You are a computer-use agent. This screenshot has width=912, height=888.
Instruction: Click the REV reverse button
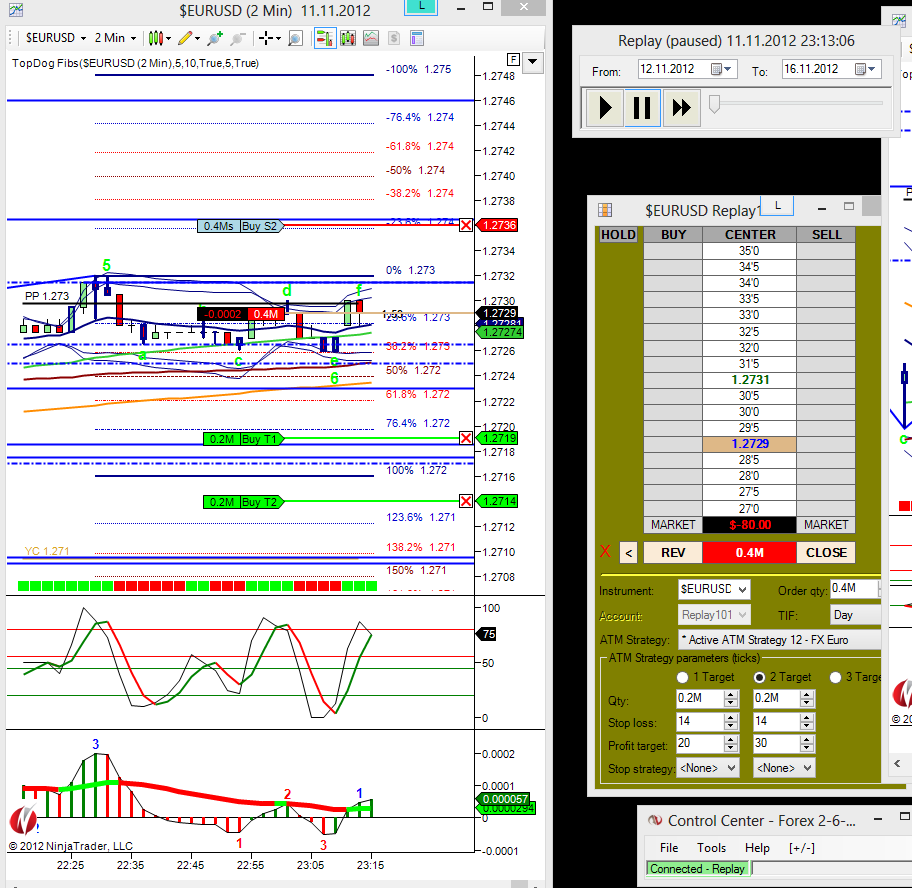[673, 552]
